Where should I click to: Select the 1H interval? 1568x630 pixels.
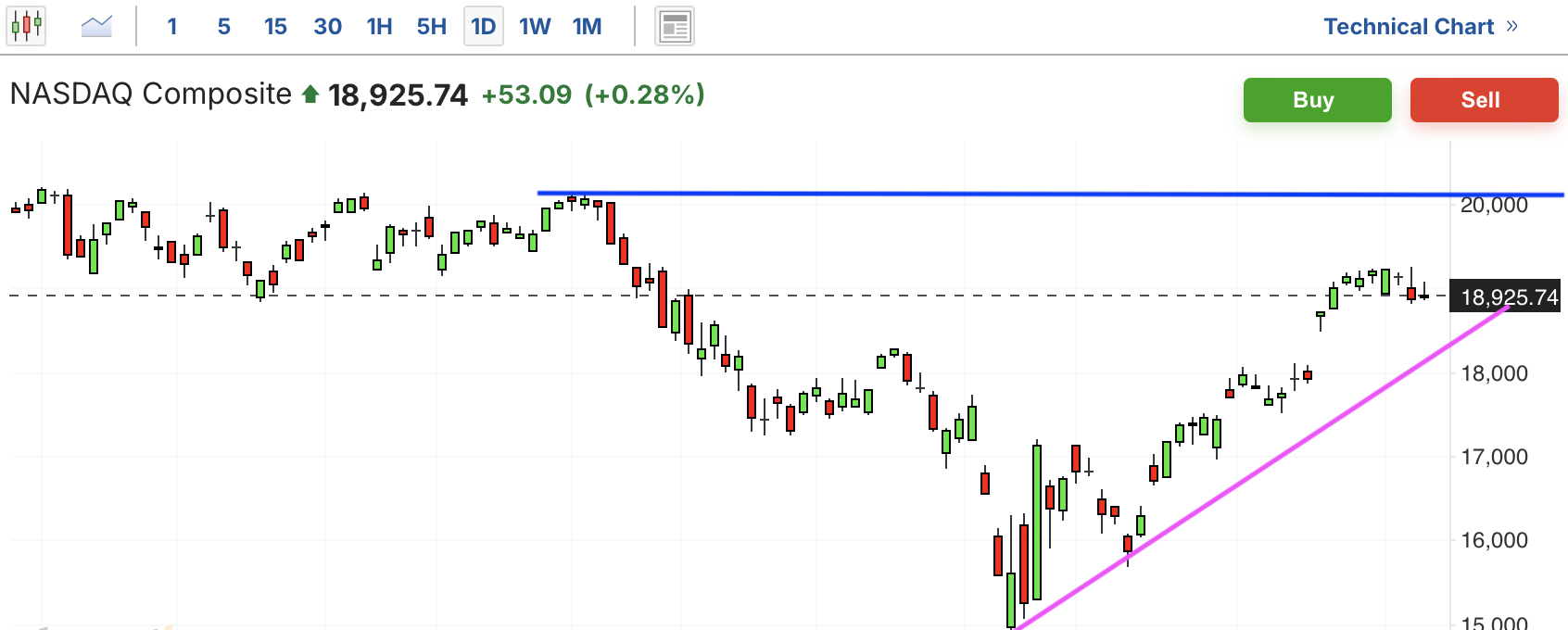[379, 26]
